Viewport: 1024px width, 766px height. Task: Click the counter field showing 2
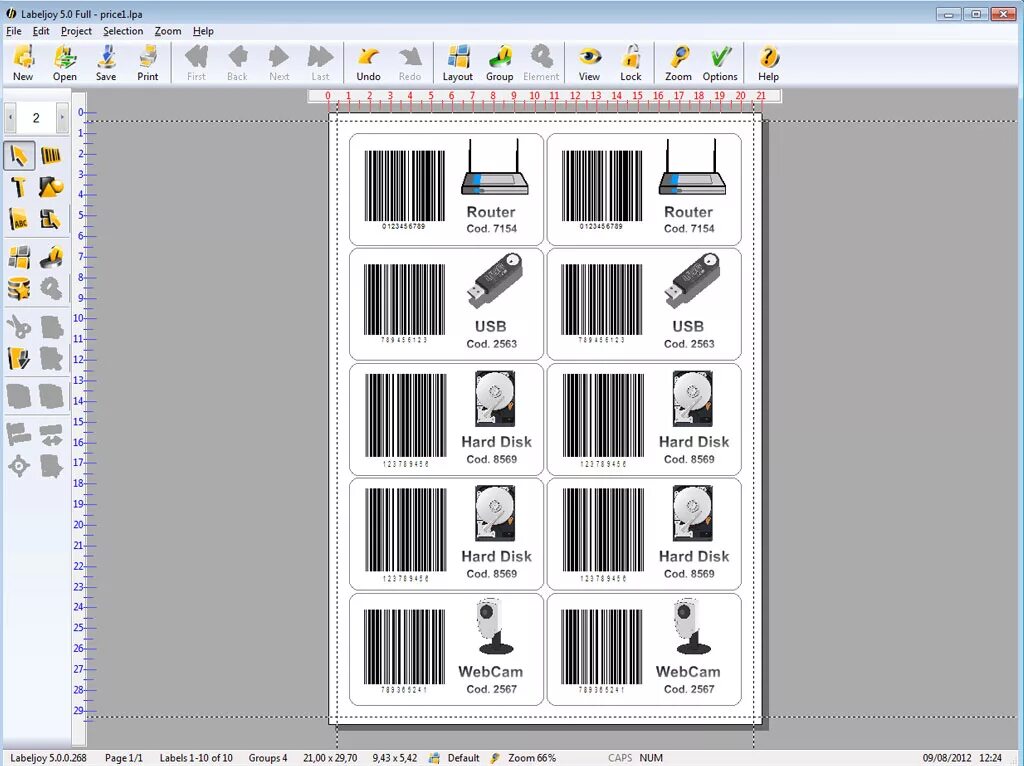pyautogui.click(x=36, y=118)
